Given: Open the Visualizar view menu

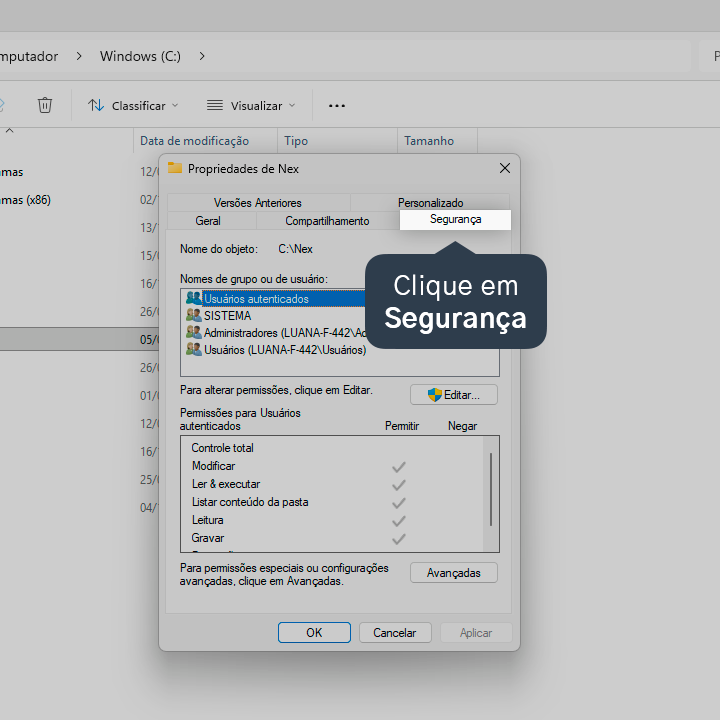Looking at the screenshot, I should 251,106.
